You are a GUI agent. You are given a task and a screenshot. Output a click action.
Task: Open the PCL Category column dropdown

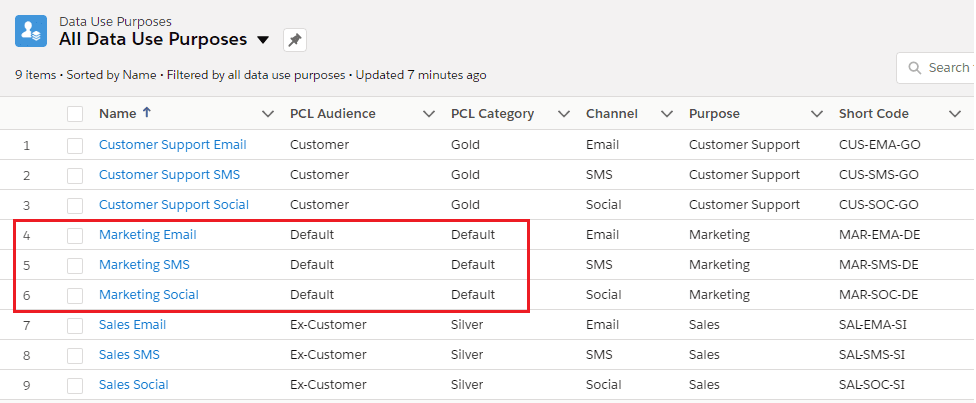564,114
